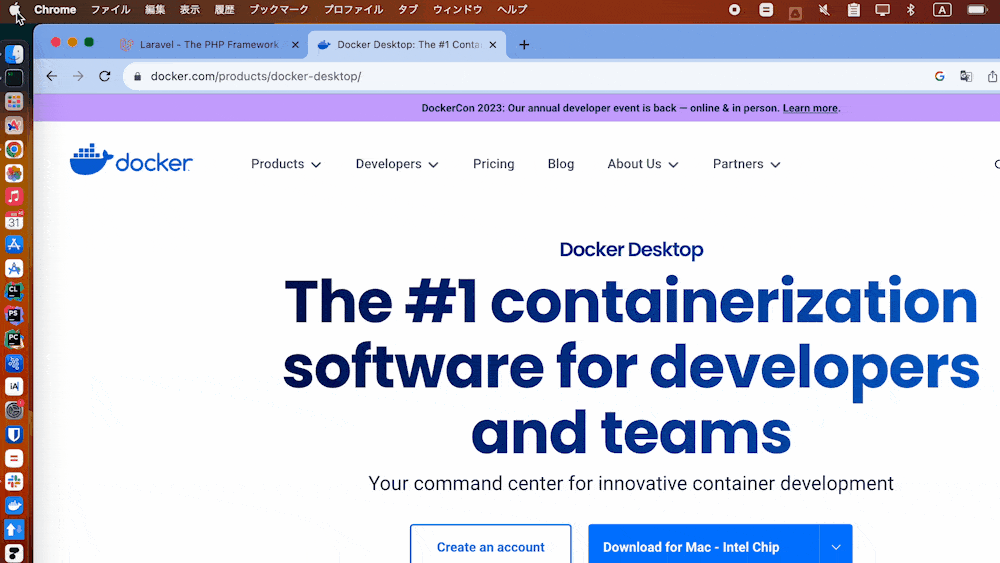Image resolution: width=1000 pixels, height=563 pixels.
Task: Open the blue App Store dock icon
Action: (x=14, y=244)
